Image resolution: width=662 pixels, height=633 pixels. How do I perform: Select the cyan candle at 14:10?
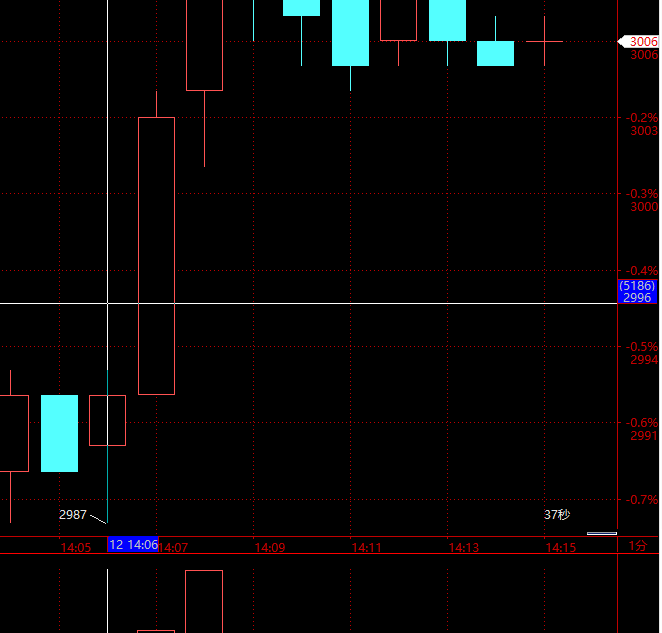tap(301, 8)
